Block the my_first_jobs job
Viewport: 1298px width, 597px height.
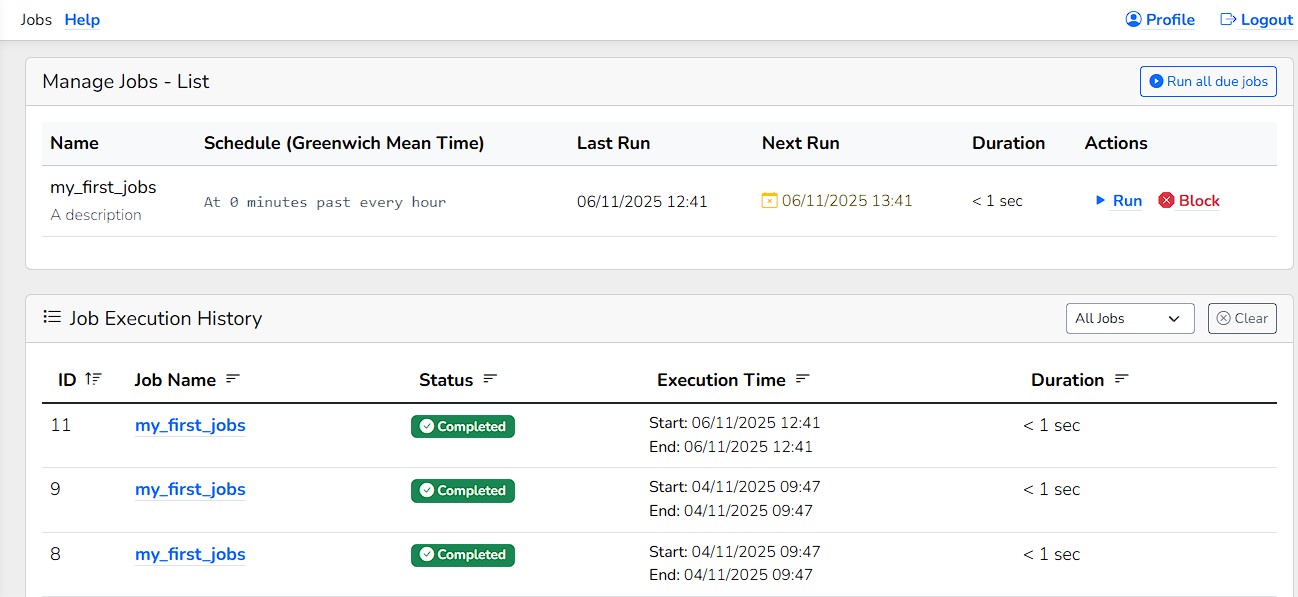click(x=1189, y=200)
